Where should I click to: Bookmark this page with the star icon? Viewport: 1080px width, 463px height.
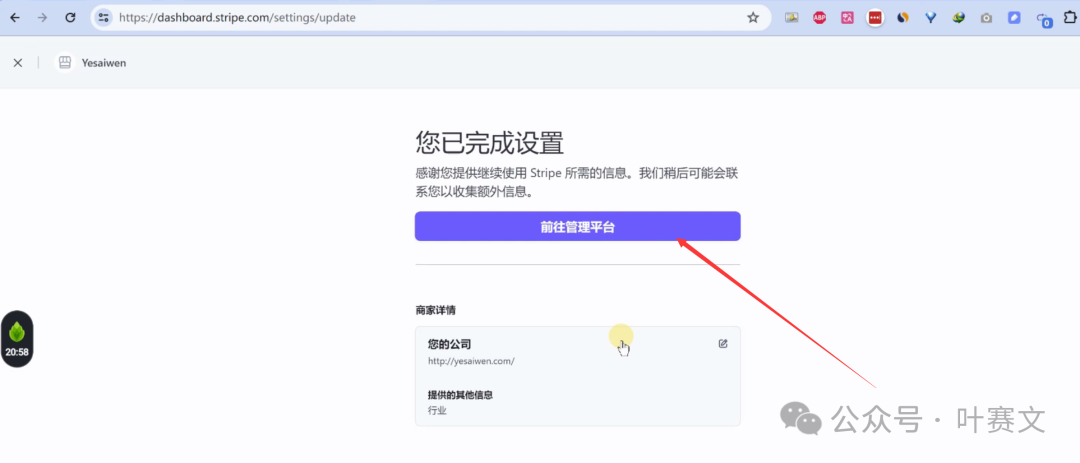coord(753,17)
